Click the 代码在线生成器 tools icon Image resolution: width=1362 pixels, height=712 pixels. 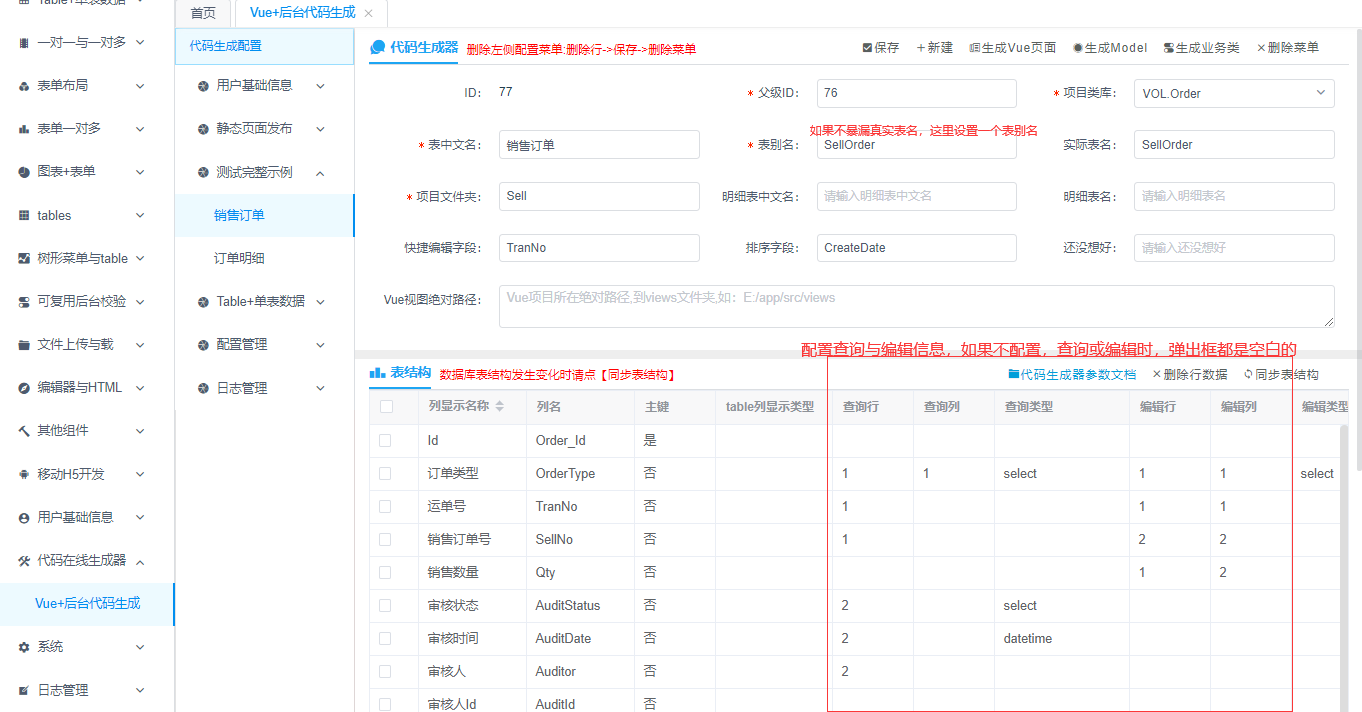[x=24, y=561]
